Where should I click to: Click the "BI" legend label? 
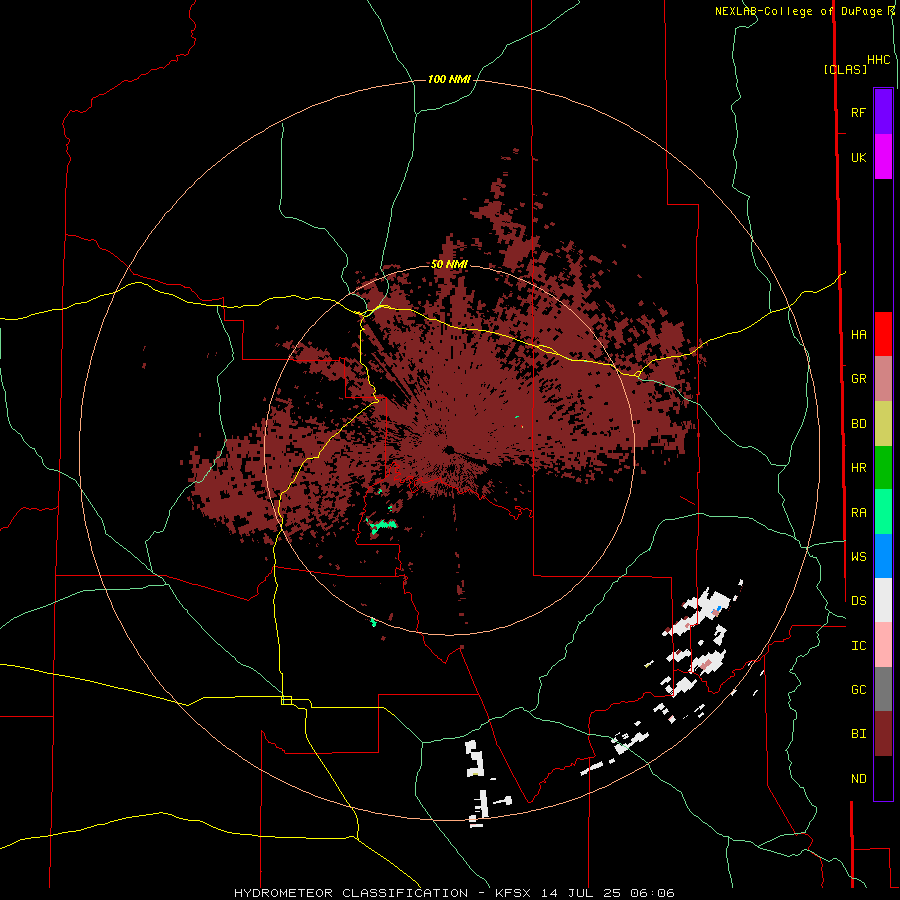point(858,734)
